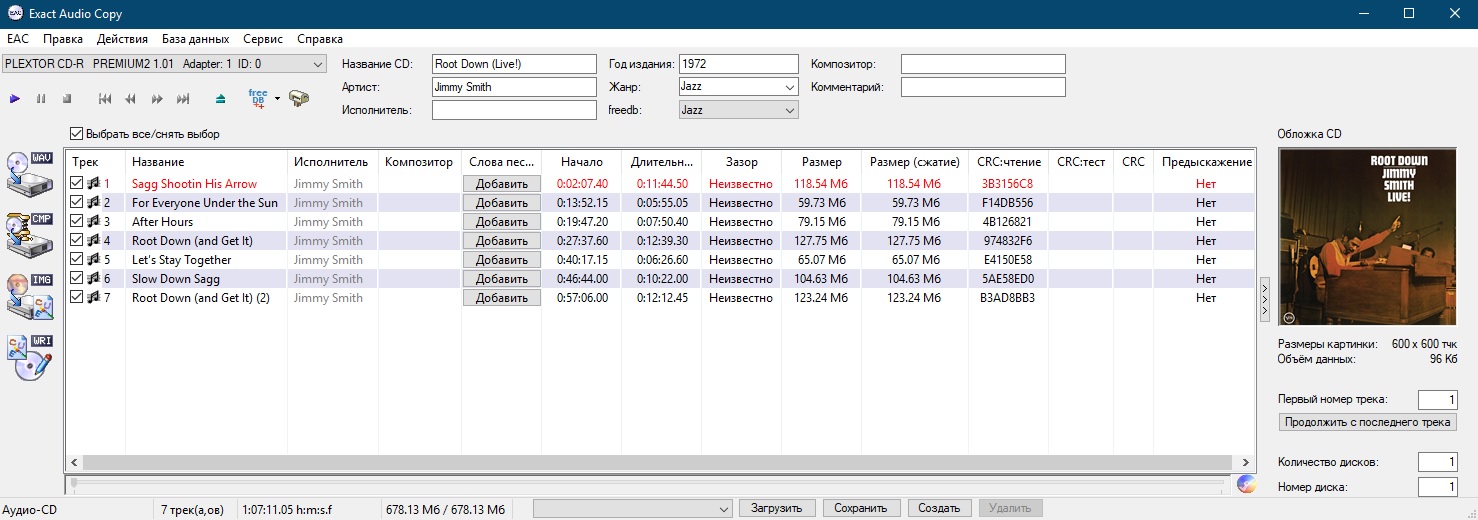This screenshot has height=520, width=1478.
Task: Open the Сервис menu
Action: (x=262, y=39)
